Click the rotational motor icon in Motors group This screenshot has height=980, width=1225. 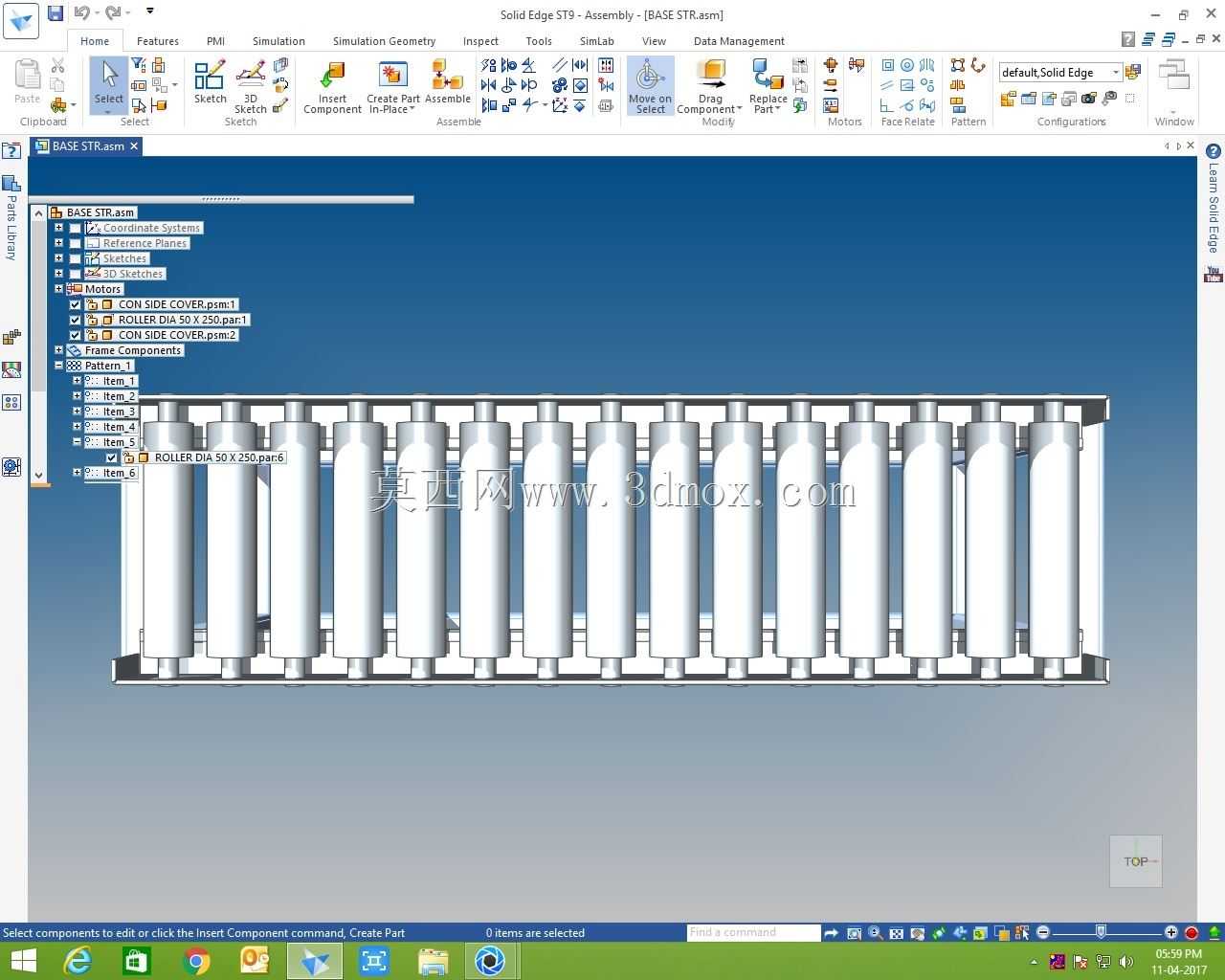831,65
